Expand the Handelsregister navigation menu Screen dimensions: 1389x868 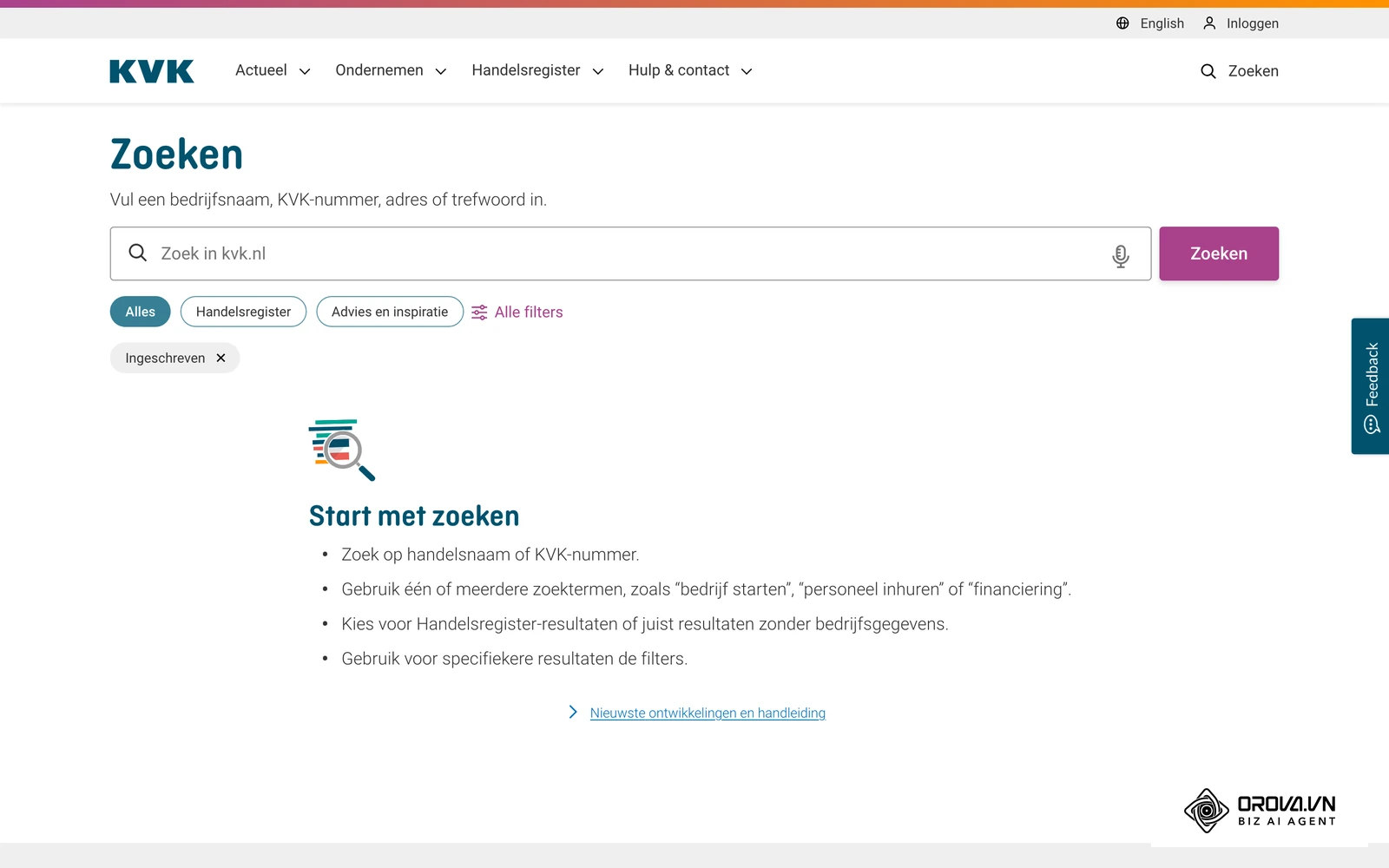tap(537, 70)
